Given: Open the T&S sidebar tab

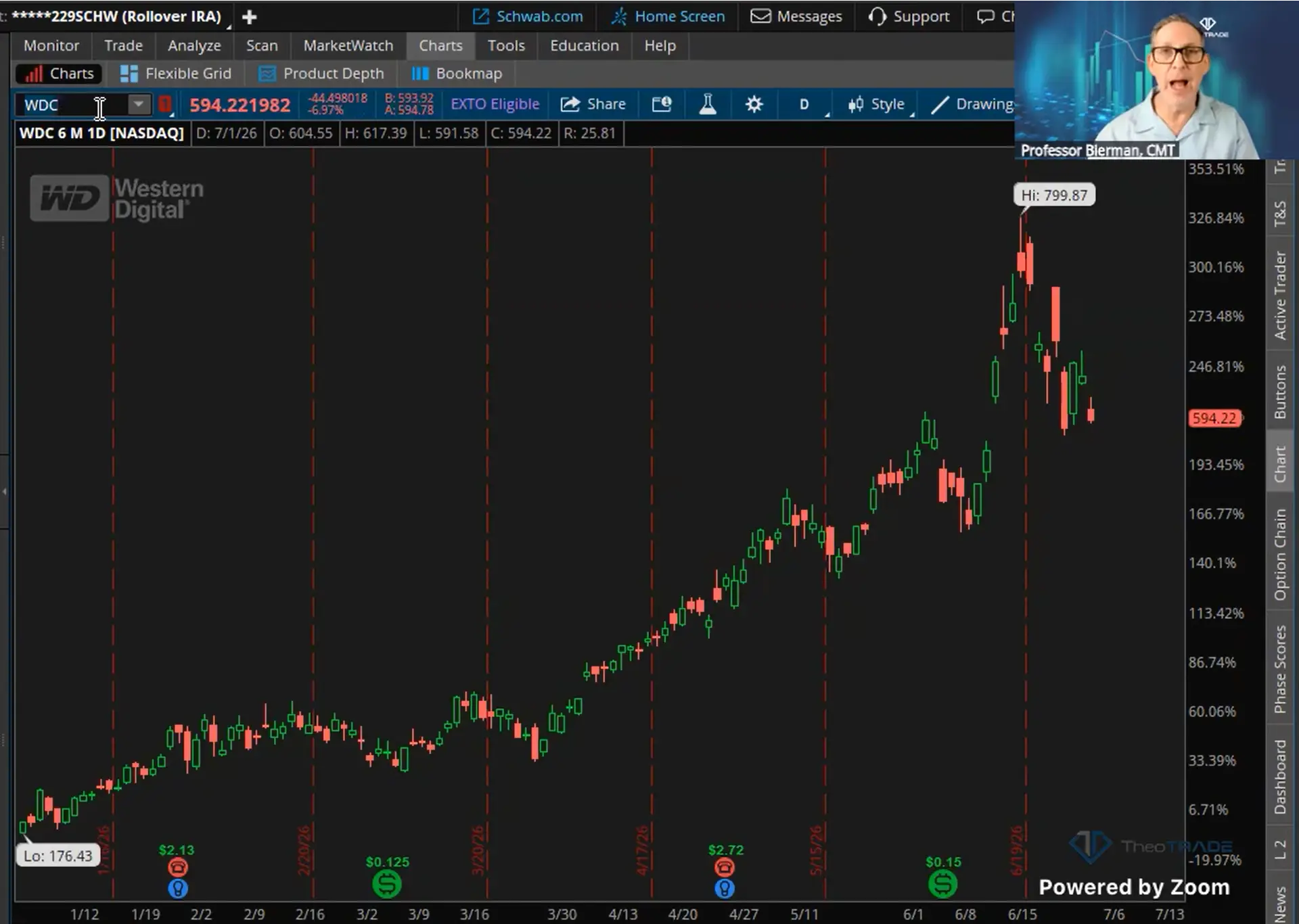Looking at the screenshot, I should coord(1280,212).
